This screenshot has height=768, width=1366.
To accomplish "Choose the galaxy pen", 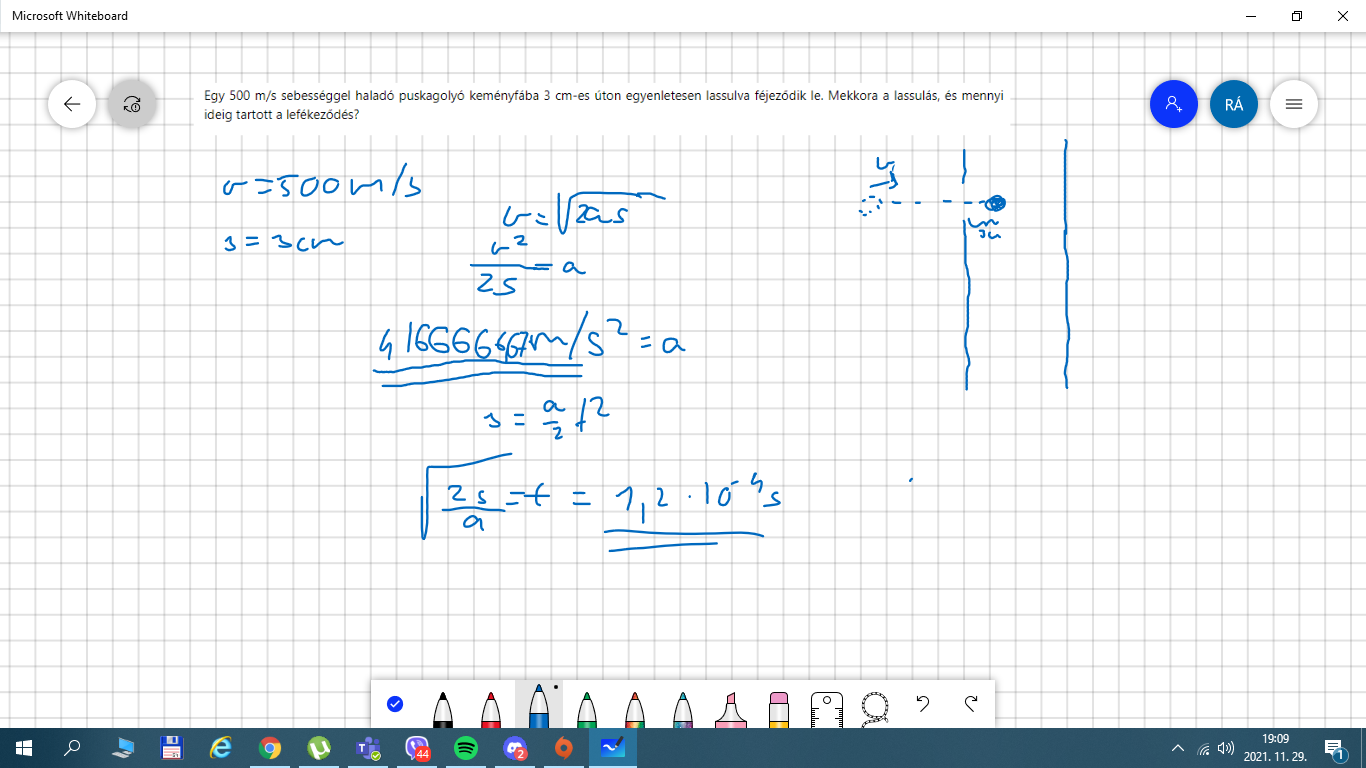I will (682, 708).
